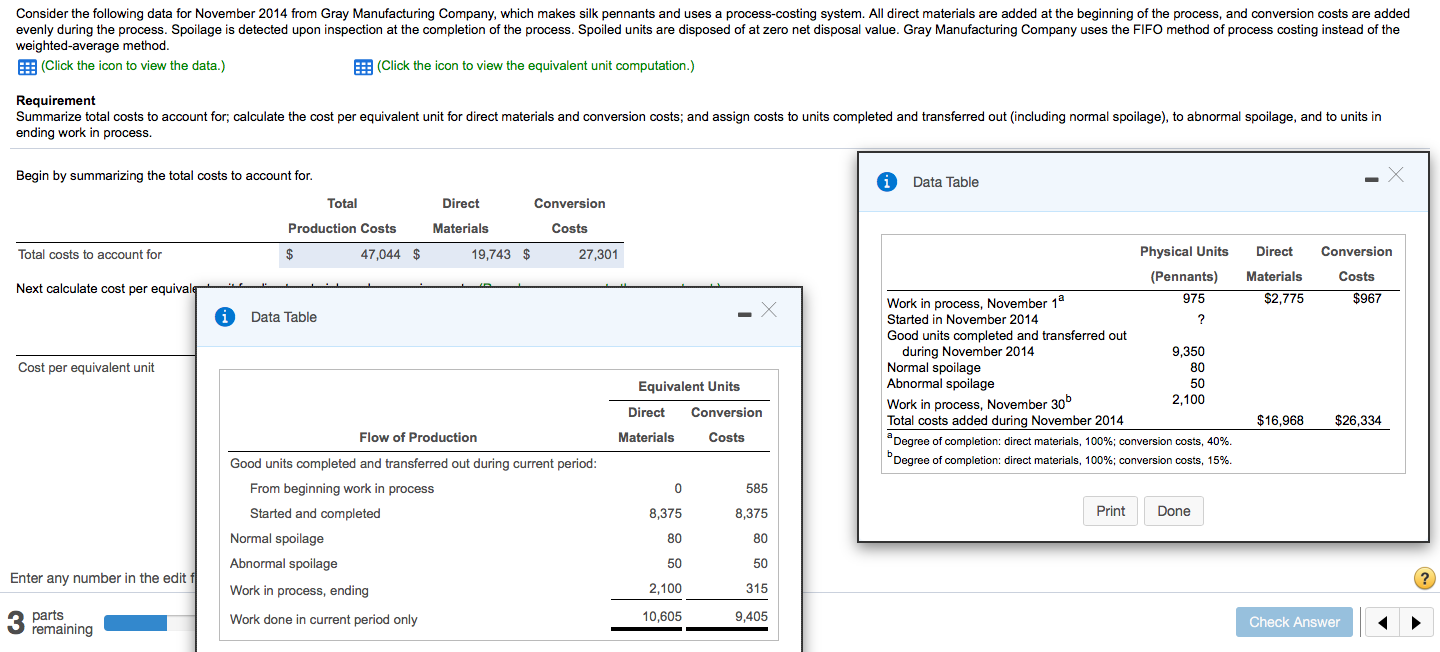Viewport: 1440px width, 652px height.
Task: Collapse the equivalent units Data Table window
Action: click(x=744, y=312)
